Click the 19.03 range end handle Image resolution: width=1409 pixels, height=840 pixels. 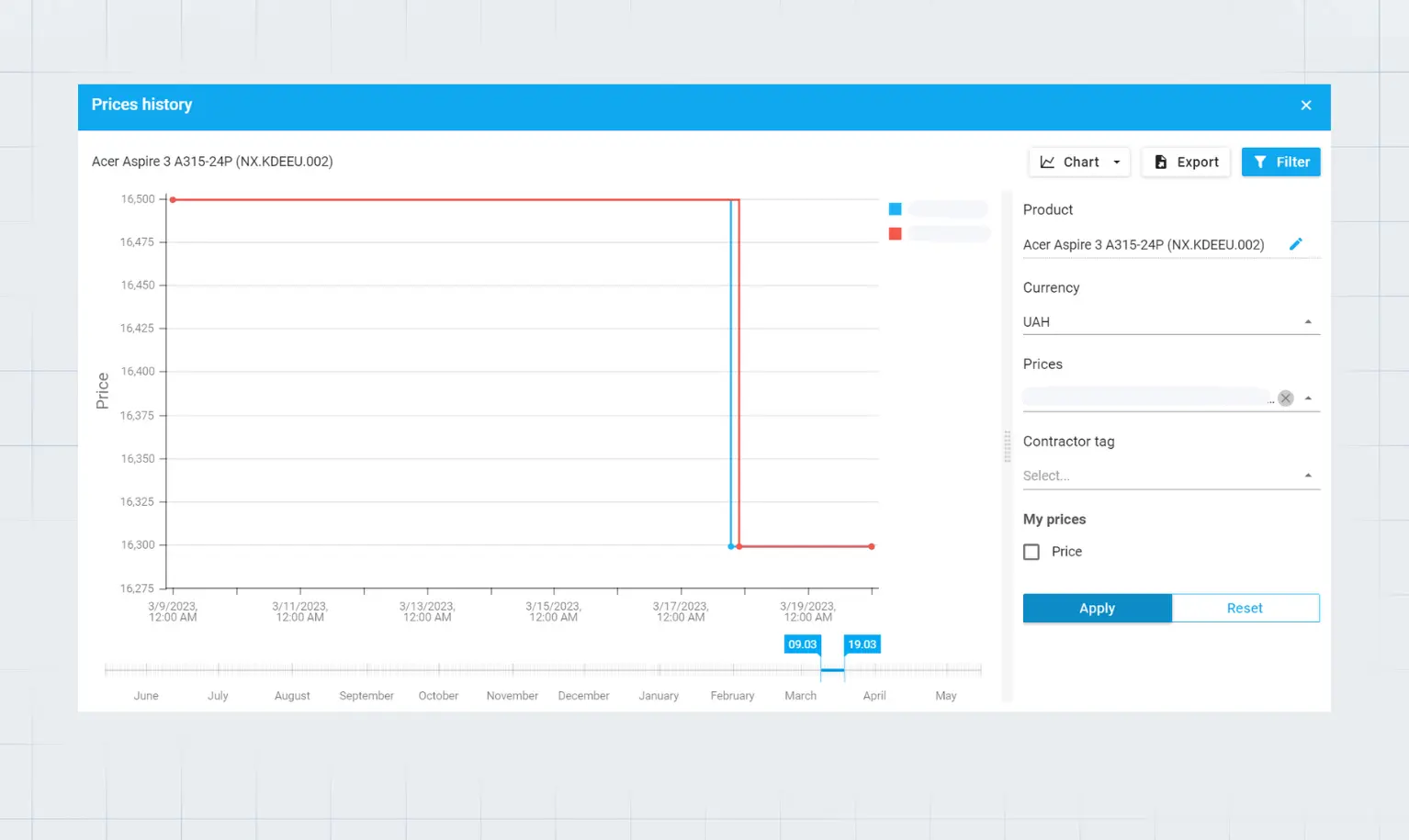point(862,644)
